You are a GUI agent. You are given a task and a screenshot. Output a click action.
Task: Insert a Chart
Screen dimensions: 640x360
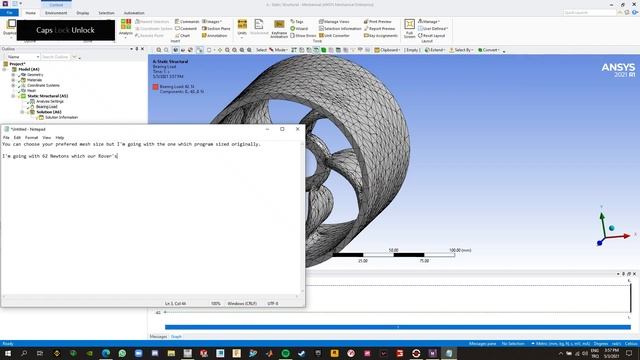point(182,36)
